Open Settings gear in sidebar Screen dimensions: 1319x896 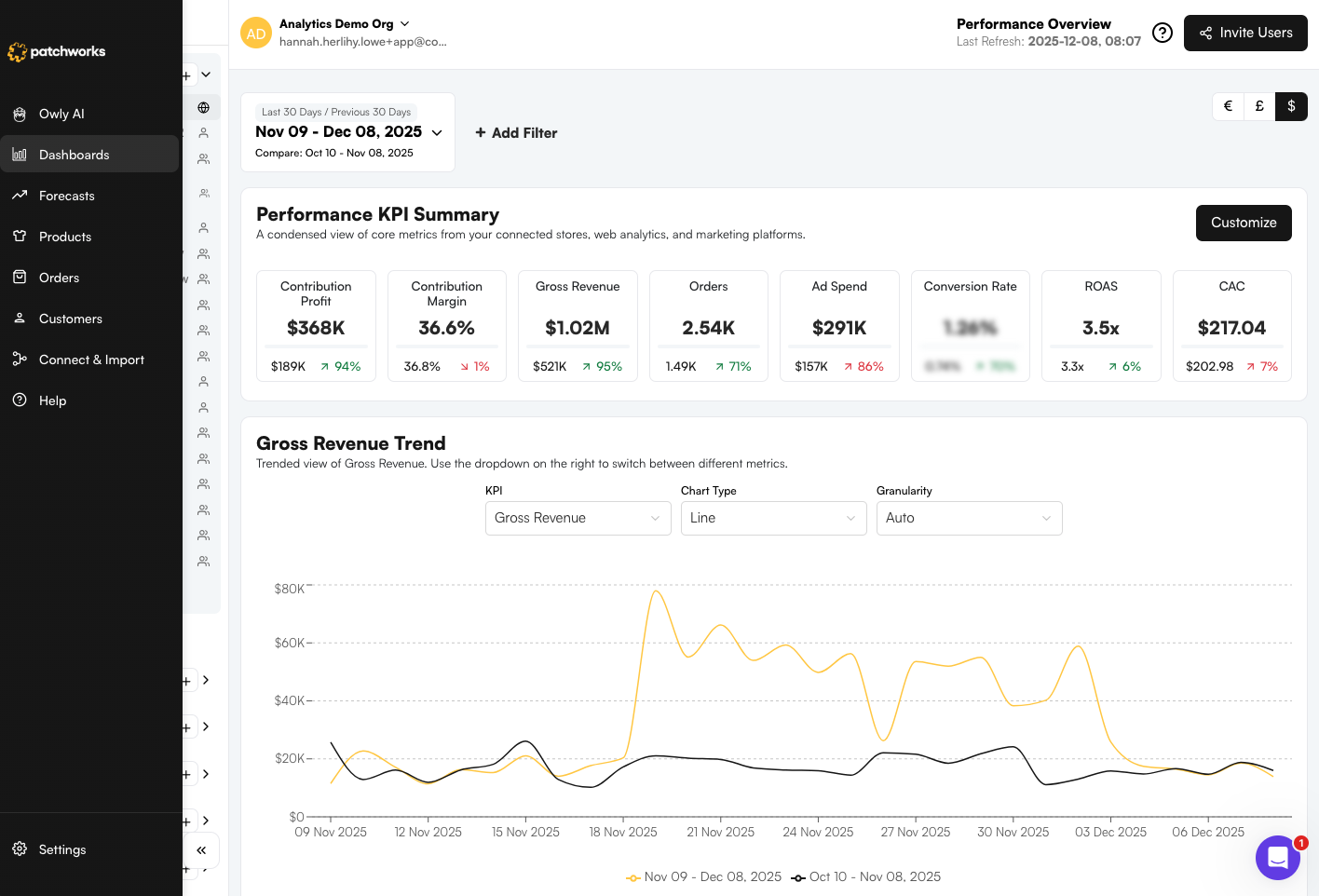pos(61,849)
